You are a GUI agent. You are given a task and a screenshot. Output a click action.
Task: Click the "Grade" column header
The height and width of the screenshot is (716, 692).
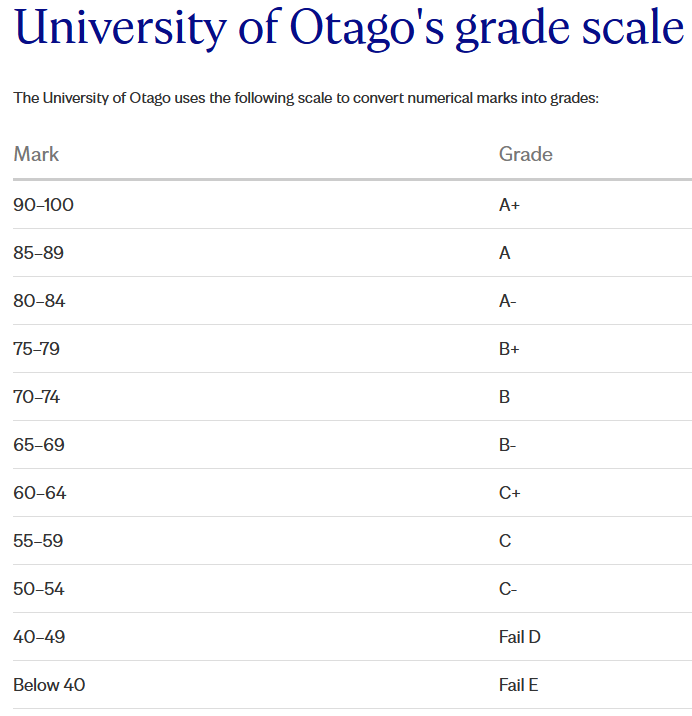click(525, 154)
